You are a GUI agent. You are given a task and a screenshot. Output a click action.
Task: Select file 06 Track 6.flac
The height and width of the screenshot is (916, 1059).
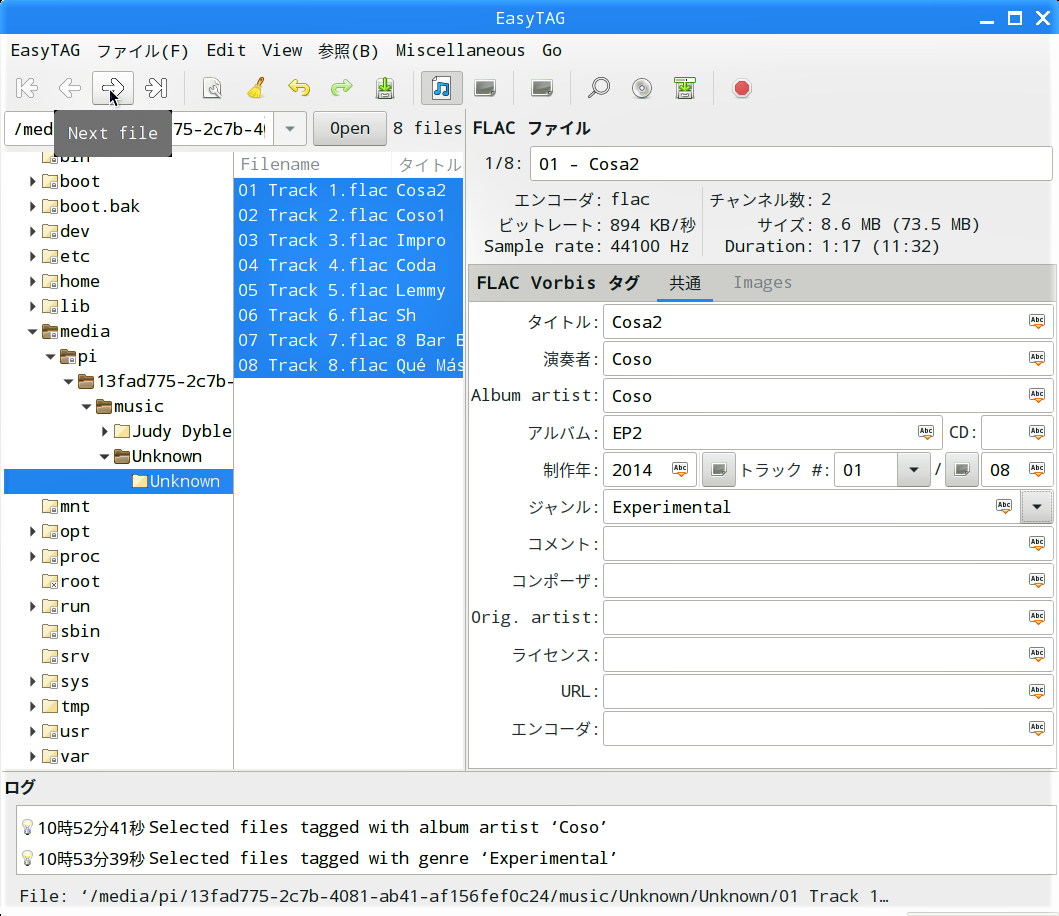click(x=348, y=315)
